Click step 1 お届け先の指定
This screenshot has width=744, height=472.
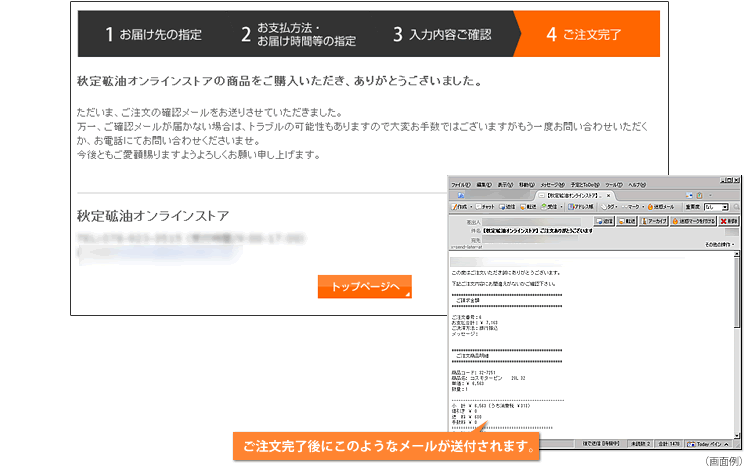tap(153, 34)
